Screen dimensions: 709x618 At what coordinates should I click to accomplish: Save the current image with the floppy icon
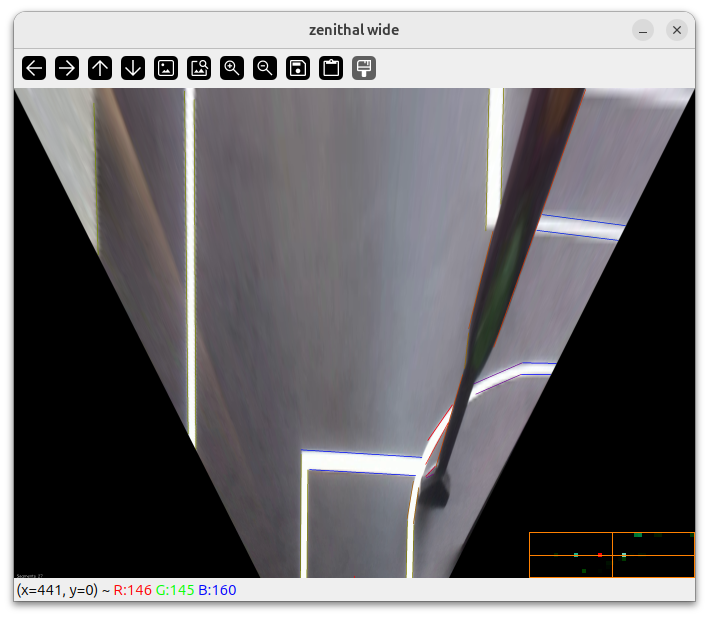tap(298, 68)
